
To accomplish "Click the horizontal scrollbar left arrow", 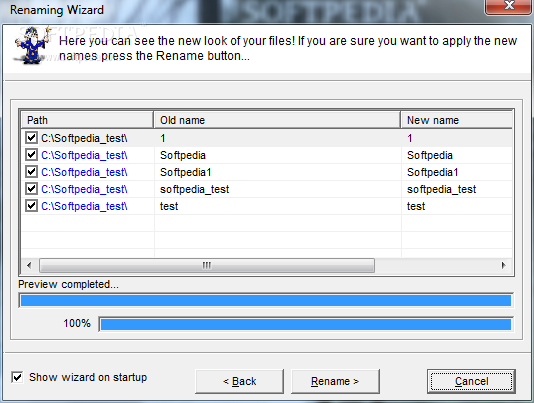I will click(x=29, y=265).
